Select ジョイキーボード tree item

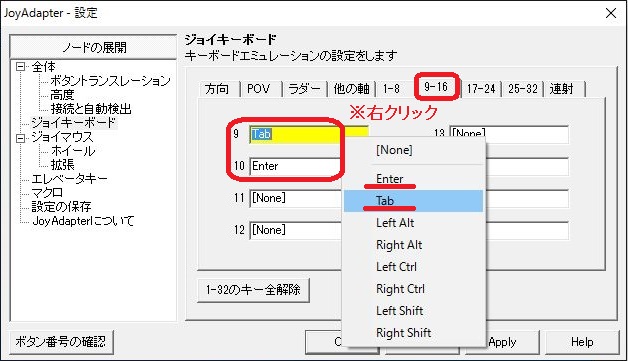point(74,123)
